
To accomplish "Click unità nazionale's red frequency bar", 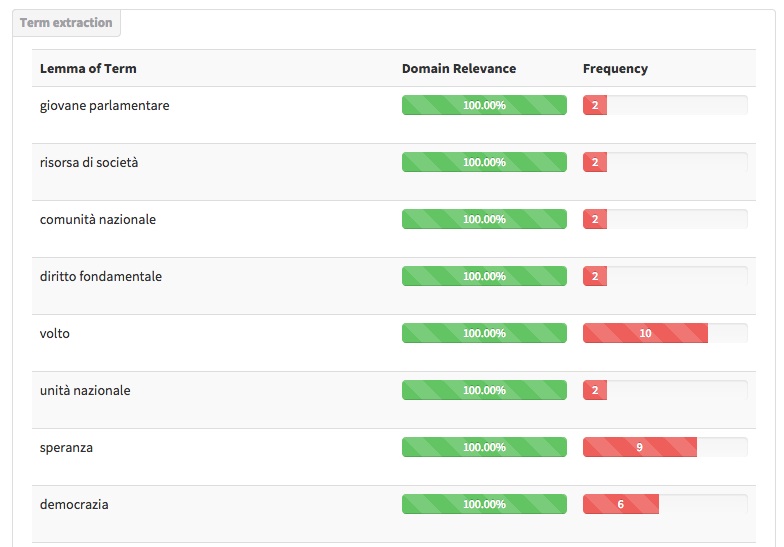I will point(595,390).
